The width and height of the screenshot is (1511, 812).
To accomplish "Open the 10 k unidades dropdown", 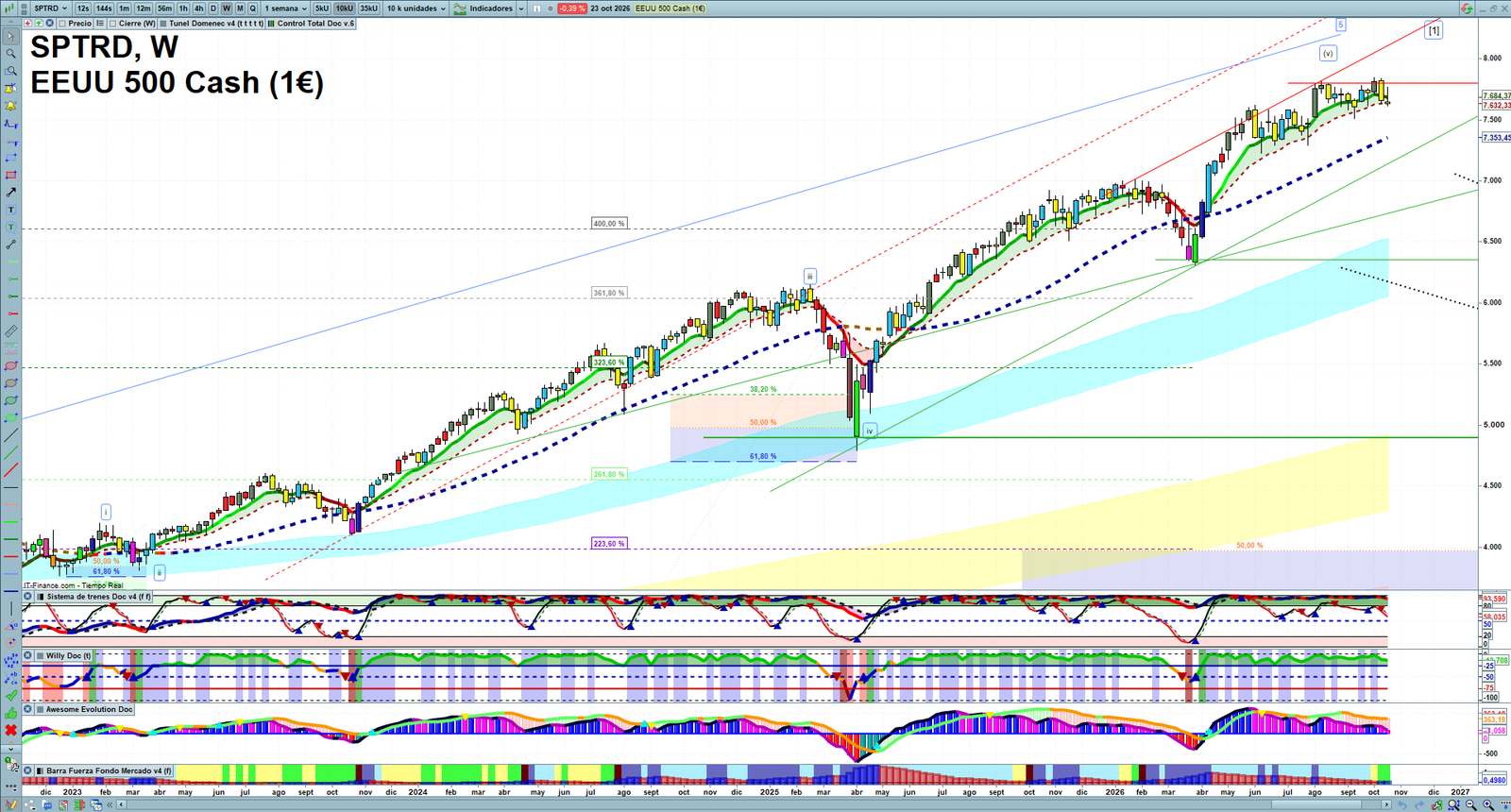I will tap(416, 8).
